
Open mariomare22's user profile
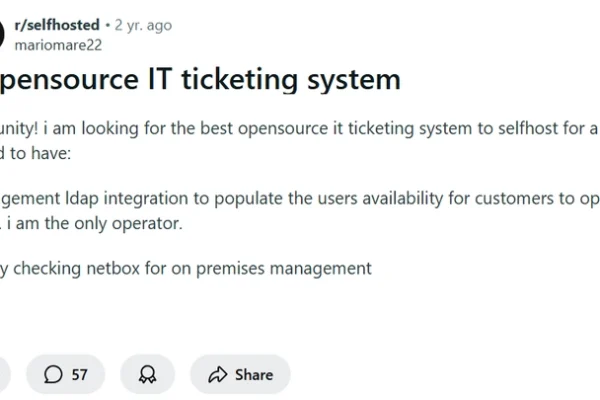coord(58,45)
